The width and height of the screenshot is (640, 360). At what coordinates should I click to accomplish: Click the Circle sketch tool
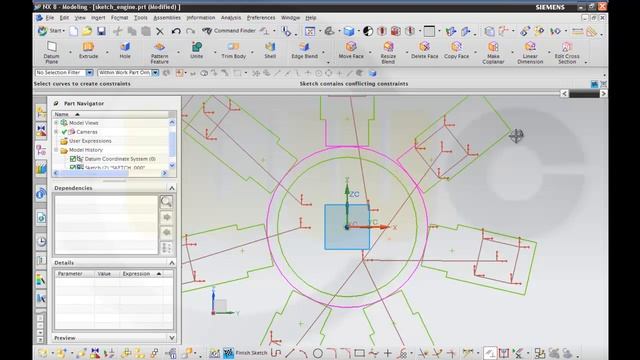318,353
